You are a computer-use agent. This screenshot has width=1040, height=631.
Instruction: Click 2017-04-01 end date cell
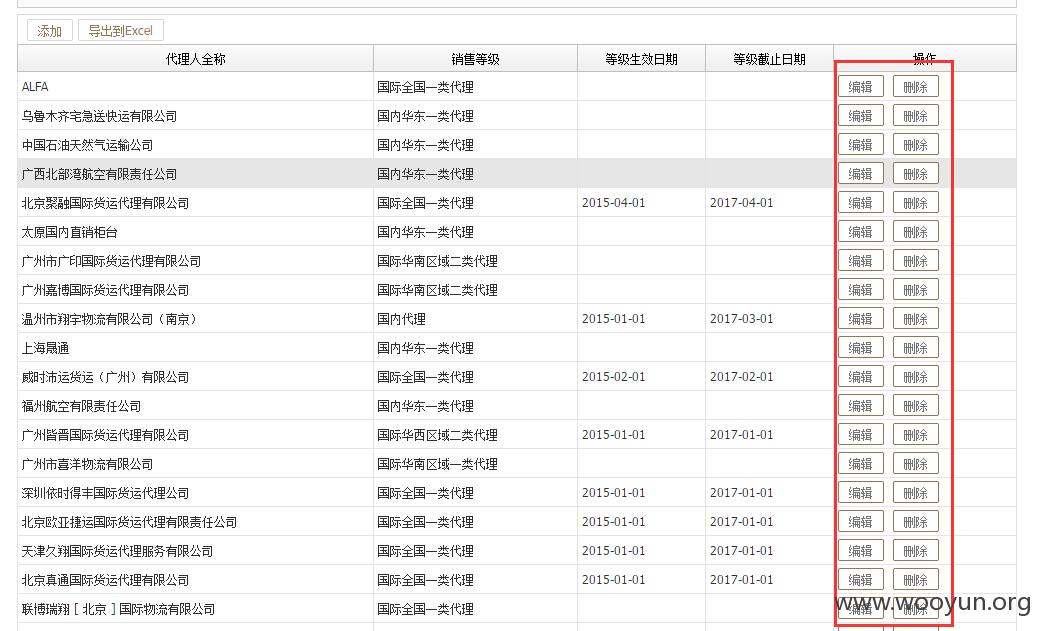point(769,203)
